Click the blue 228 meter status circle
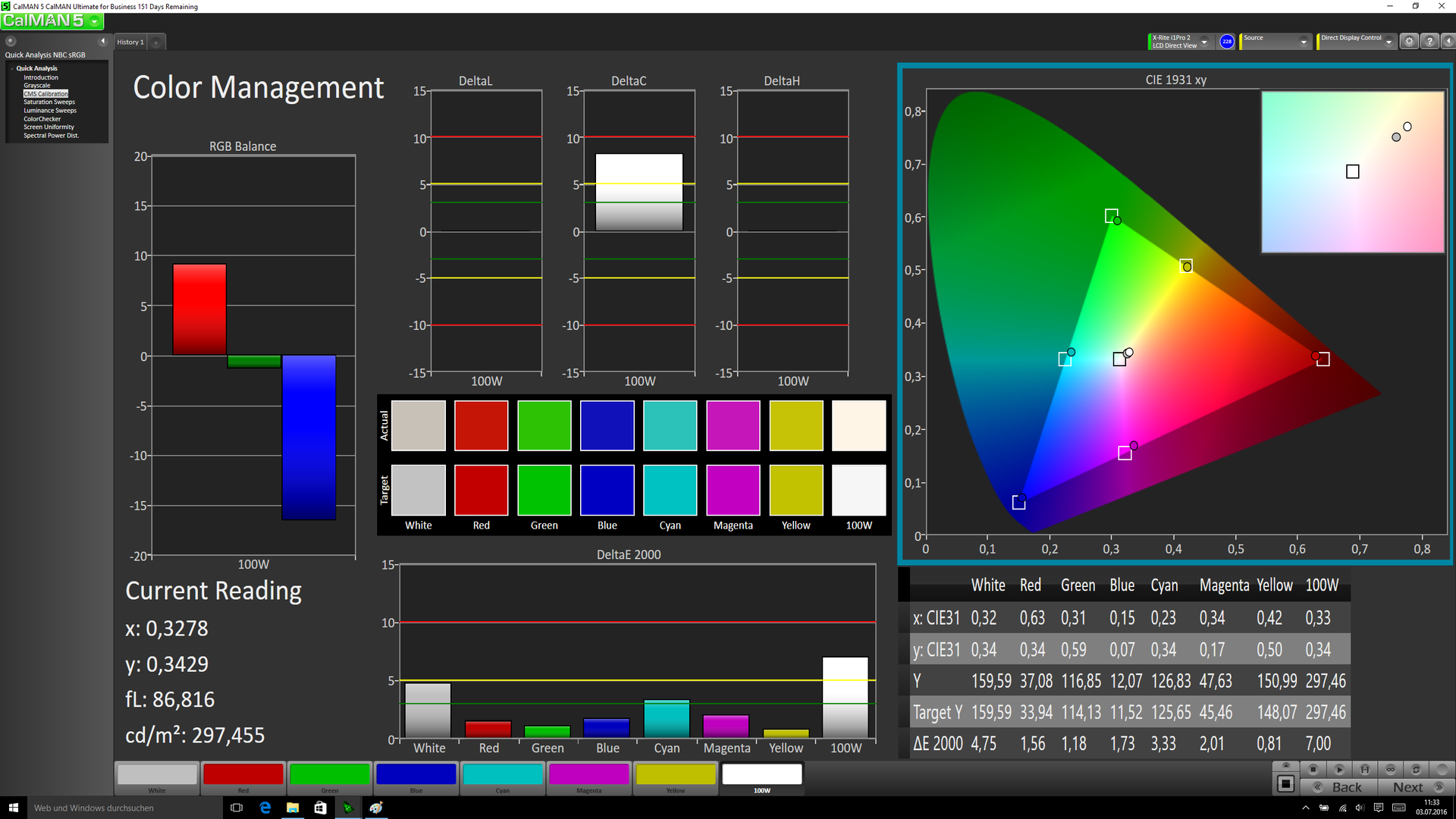Viewport: 1456px width, 819px height. click(x=1226, y=42)
